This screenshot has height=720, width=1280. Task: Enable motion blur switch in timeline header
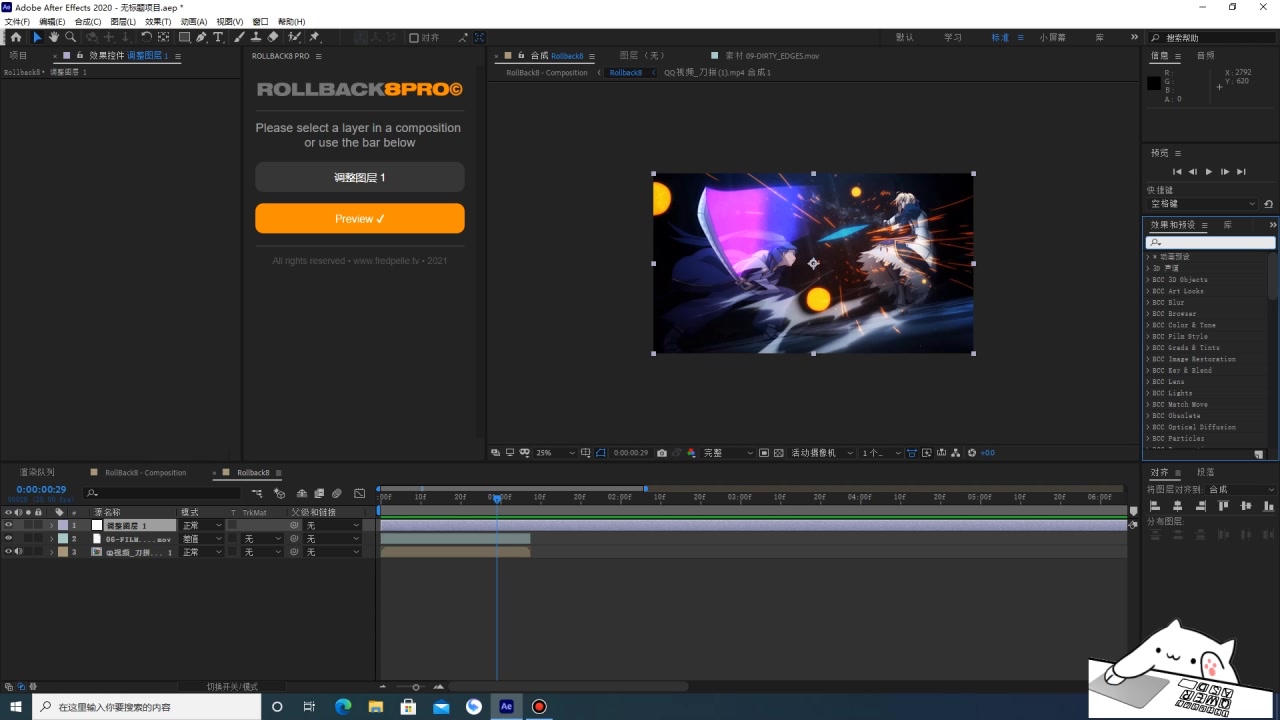tap(336, 493)
